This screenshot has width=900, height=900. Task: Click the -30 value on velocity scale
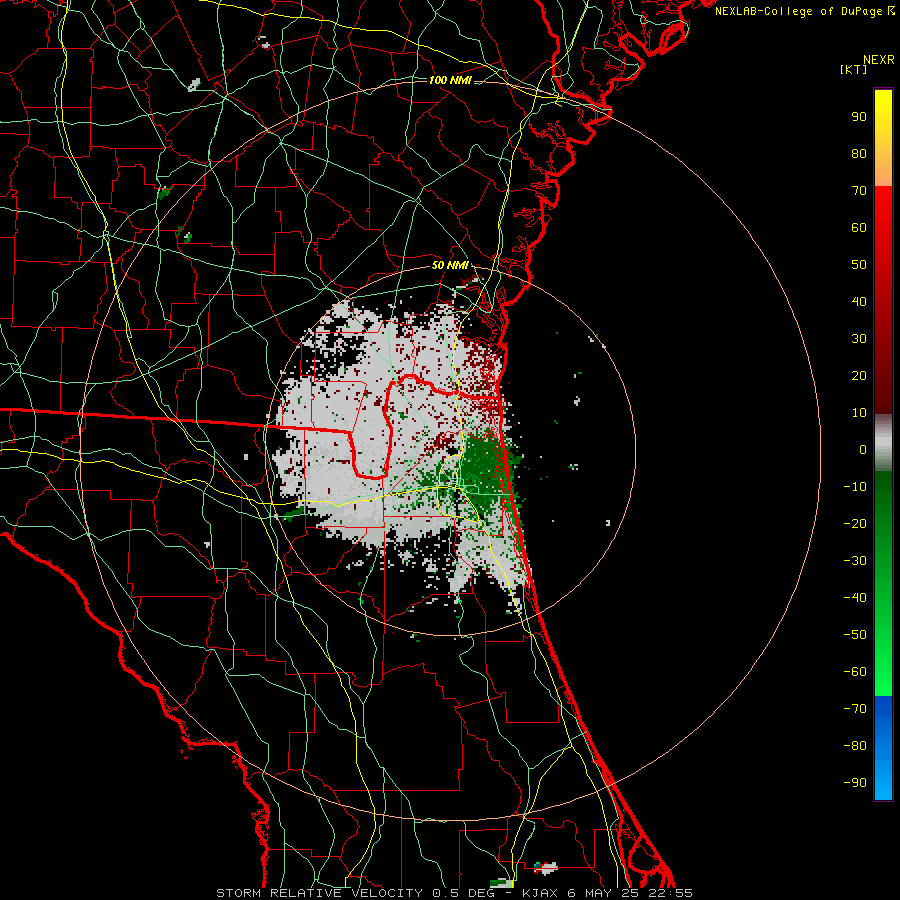(x=855, y=561)
